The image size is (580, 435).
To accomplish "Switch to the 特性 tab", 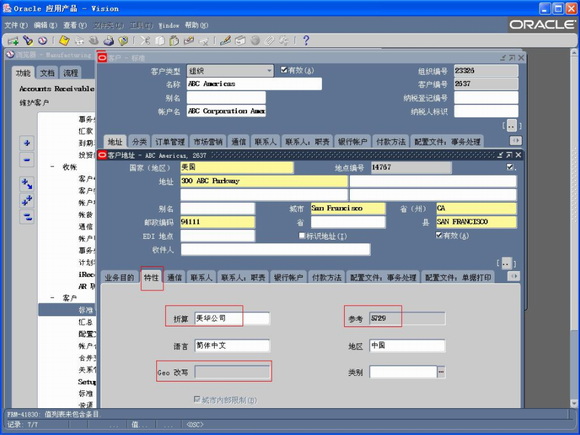I will [x=151, y=277].
